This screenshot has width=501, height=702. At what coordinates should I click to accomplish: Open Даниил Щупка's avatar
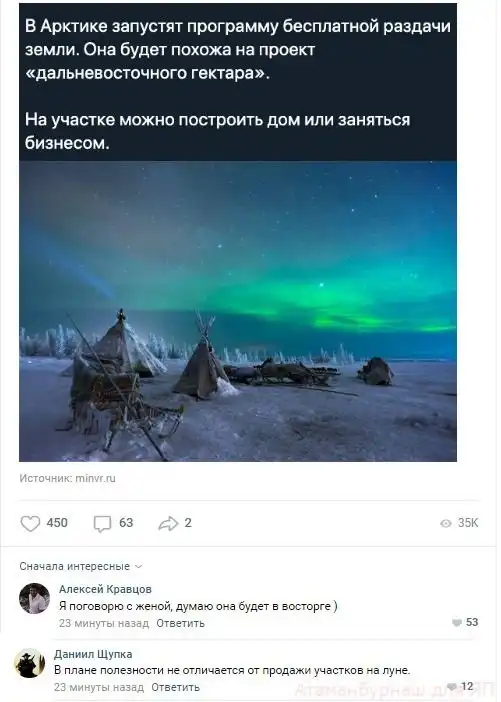pos(30,663)
